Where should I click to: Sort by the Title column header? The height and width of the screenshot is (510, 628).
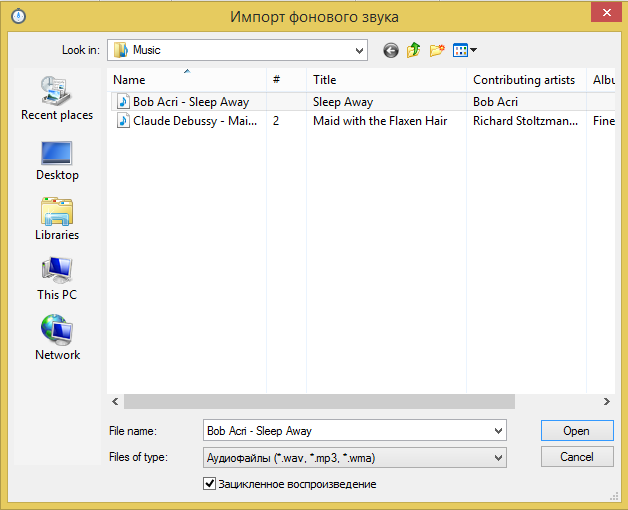coord(386,80)
